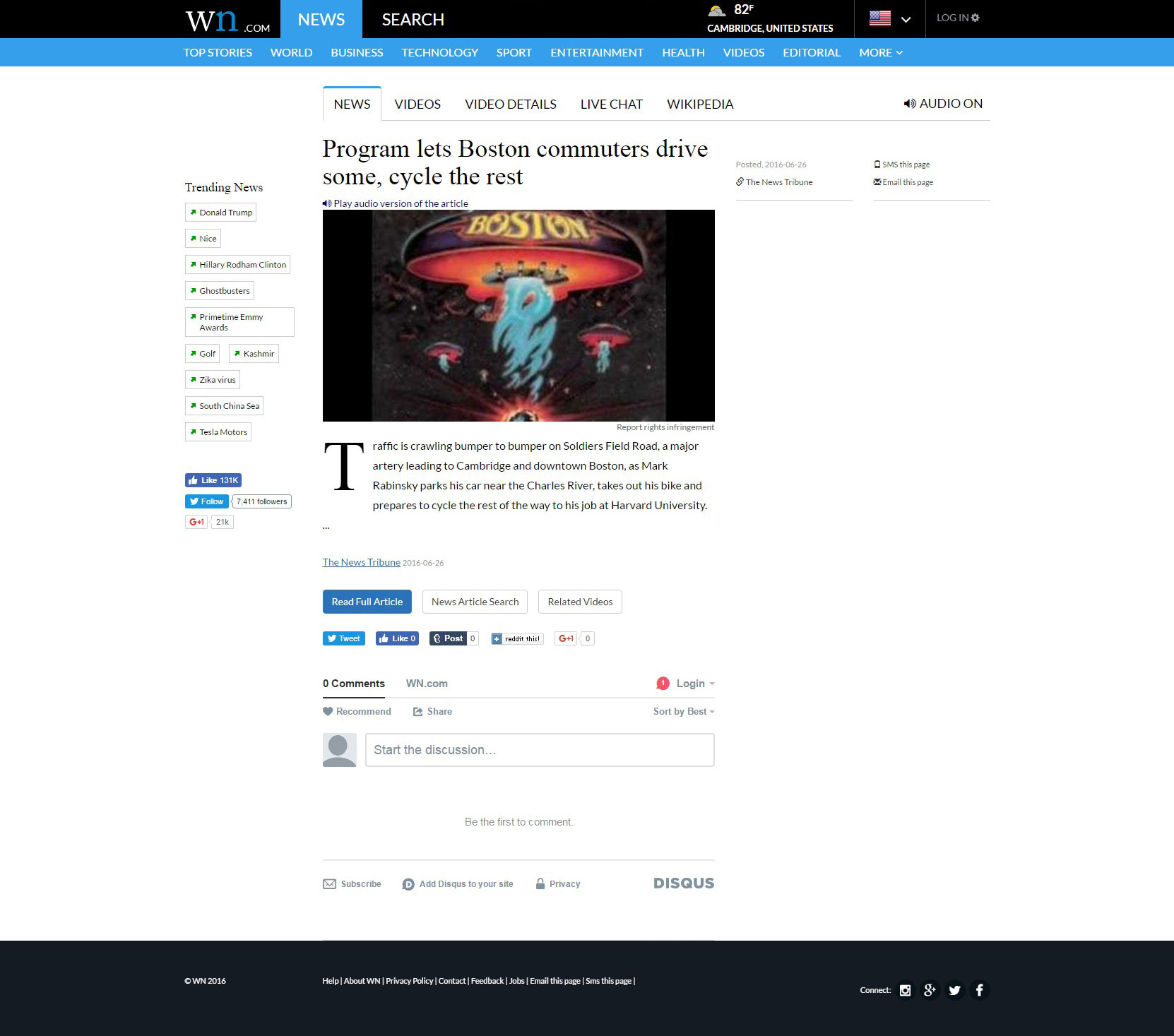Tweet this article

[x=344, y=638]
